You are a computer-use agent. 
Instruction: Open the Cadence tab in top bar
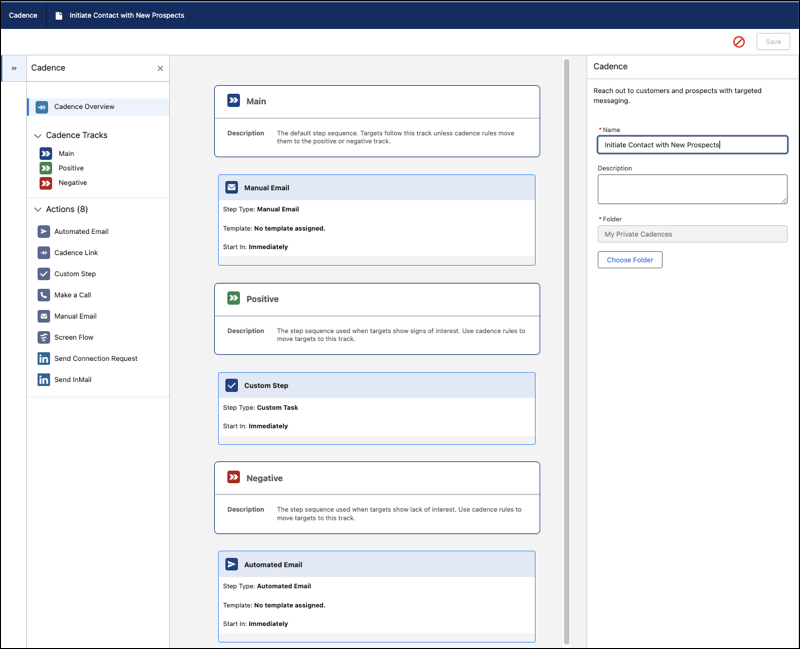coord(23,15)
